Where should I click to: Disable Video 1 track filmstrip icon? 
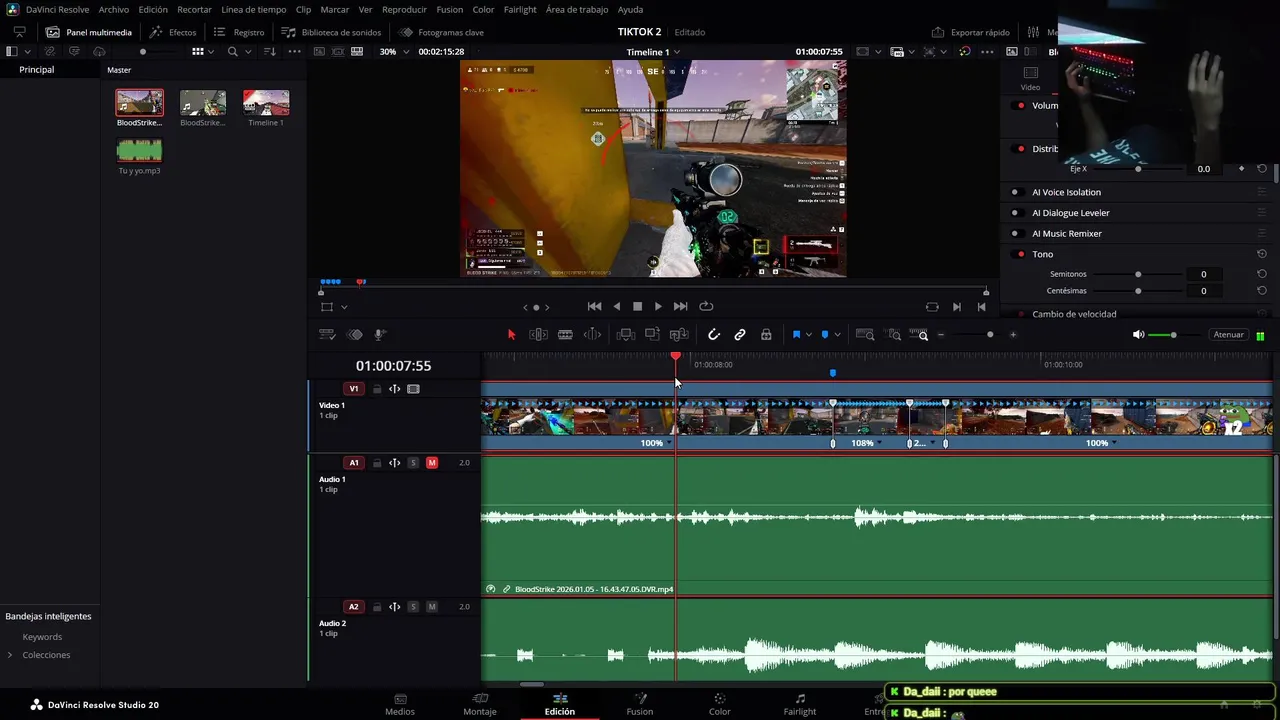pyautogui.click(x=413, y=389)
